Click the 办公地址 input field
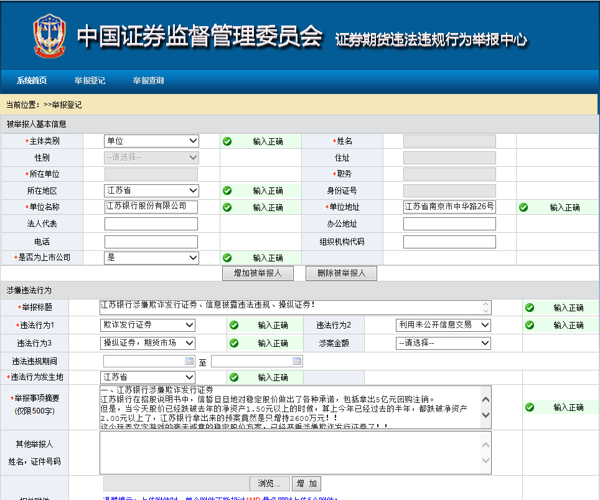Viewport: 600px width, 500px height. coord(449,224)
